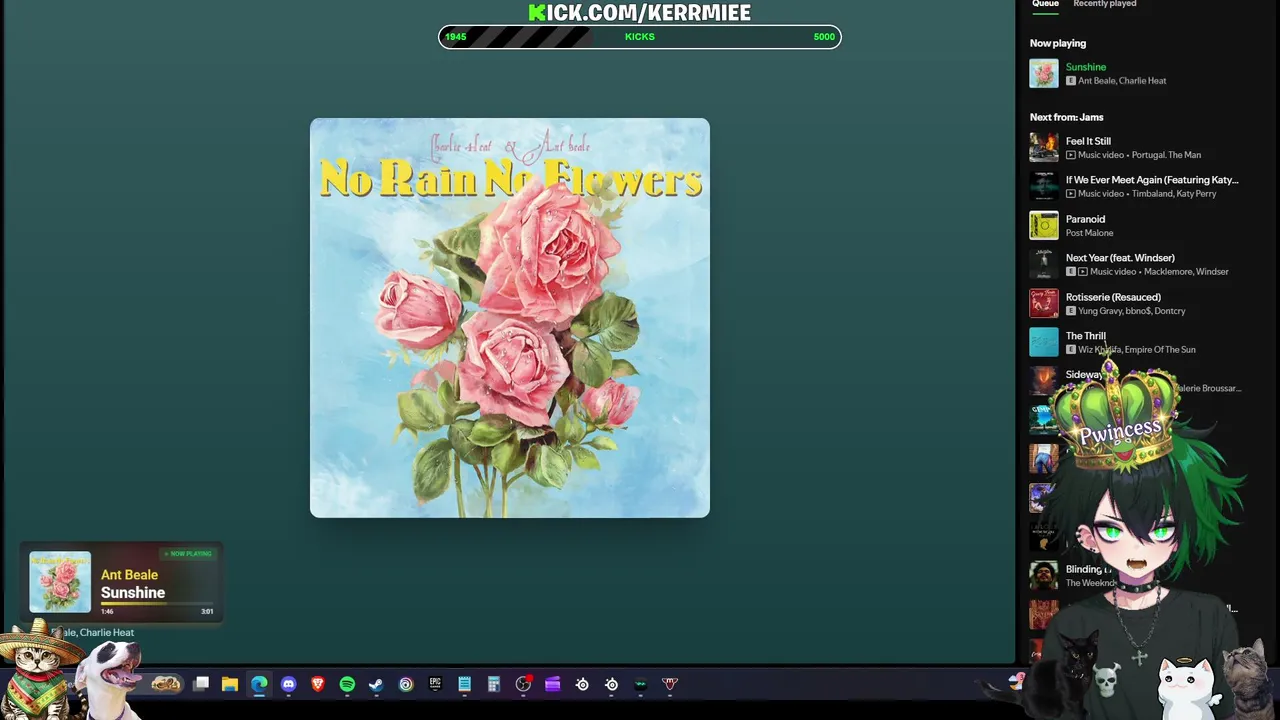Open the dark waveform app in the taskbar
This screenshot has width=1280, height=720.
tap(641, 684)
